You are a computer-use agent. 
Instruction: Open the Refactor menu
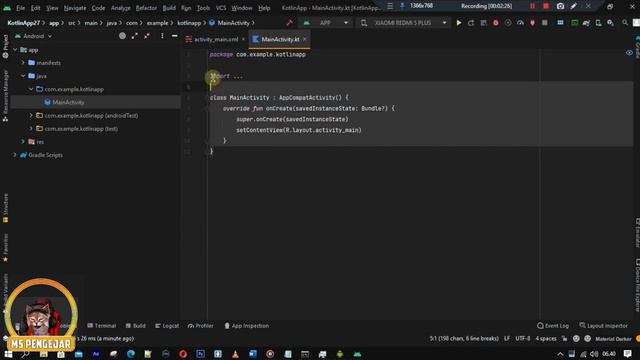click(146, 8)
